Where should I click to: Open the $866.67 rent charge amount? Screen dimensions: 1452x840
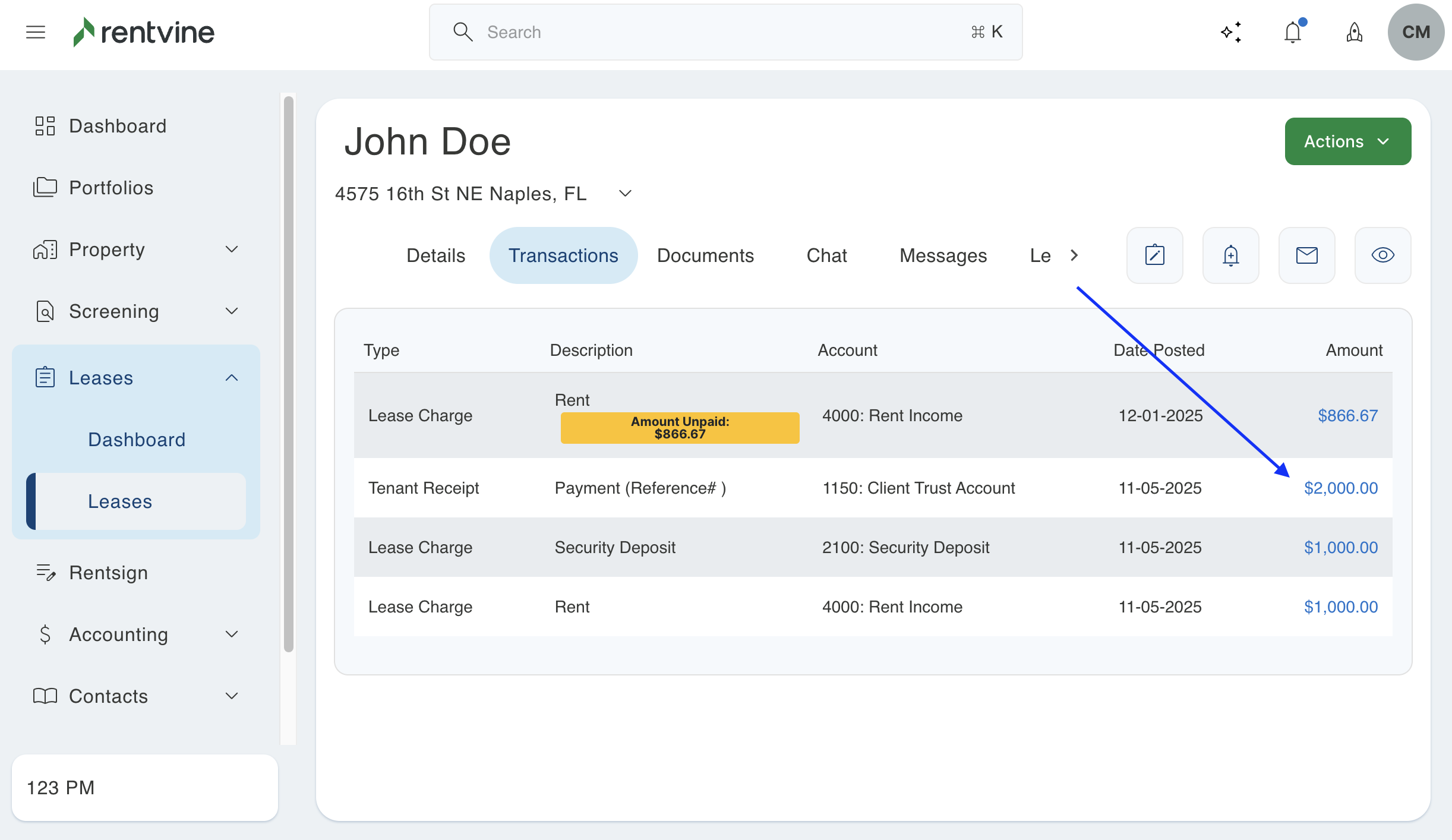tap(1347, 416)
